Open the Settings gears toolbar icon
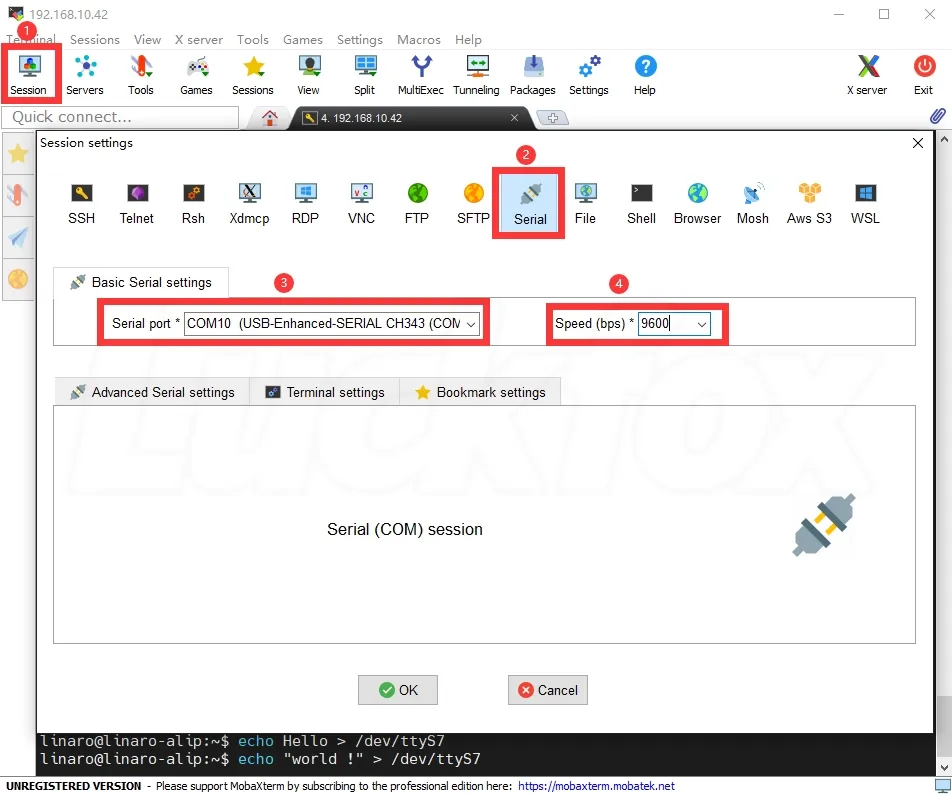The image size is (952, 794). pyautogui.click(x=588, y=75)
